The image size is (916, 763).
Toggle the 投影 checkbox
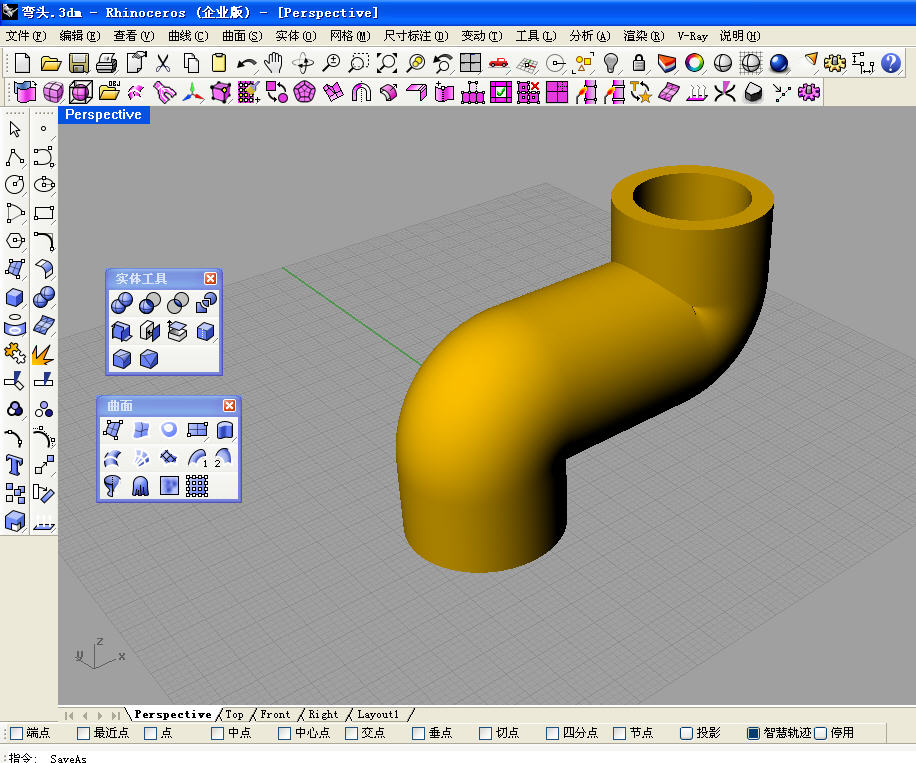coord(687,733)
